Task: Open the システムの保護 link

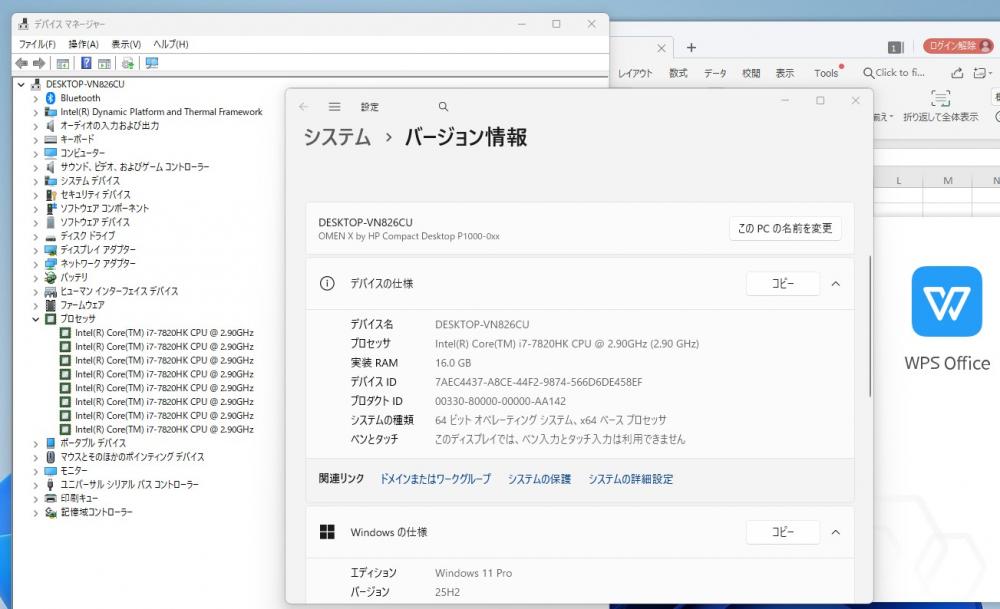Action: click(539, 479)
